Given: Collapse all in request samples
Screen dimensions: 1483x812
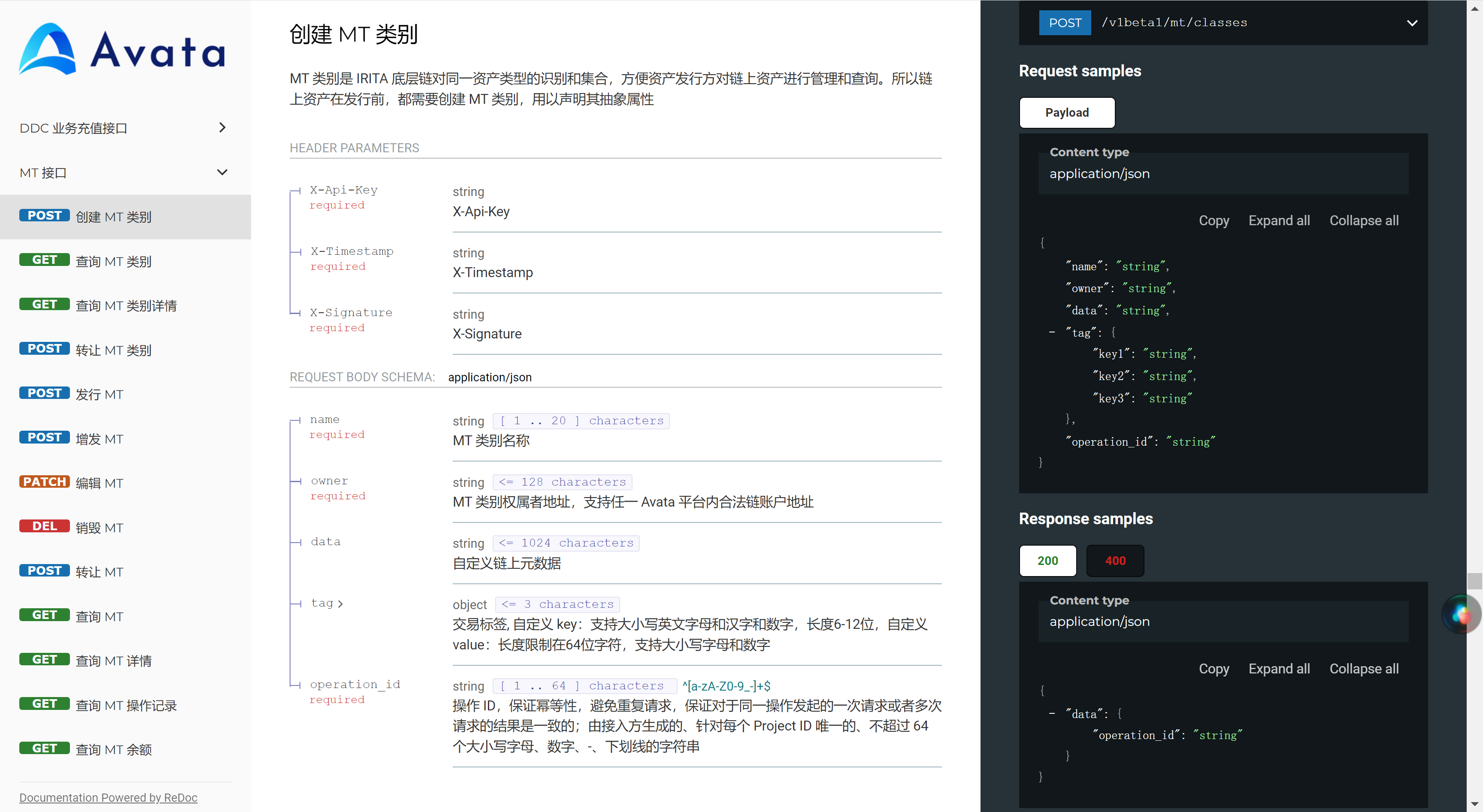Looking at the screenshot, I should (1363, 220).
